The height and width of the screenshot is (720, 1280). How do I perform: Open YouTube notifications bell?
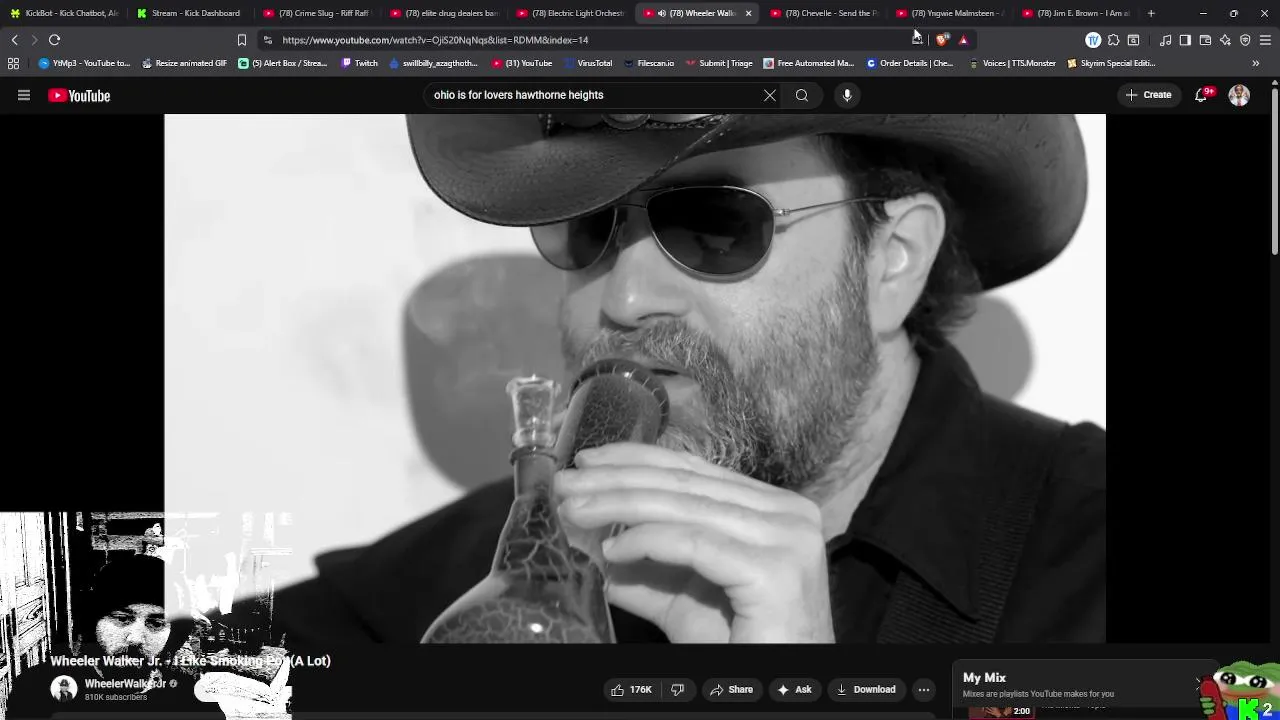(x=1202, y=95)
